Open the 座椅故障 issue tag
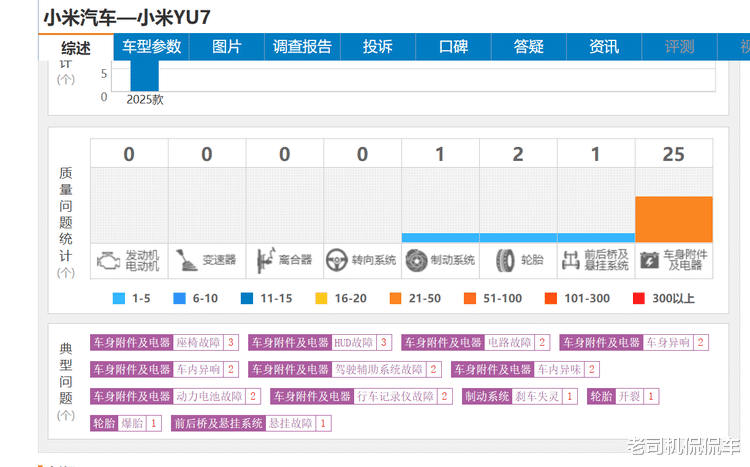 tap(164, 343)
